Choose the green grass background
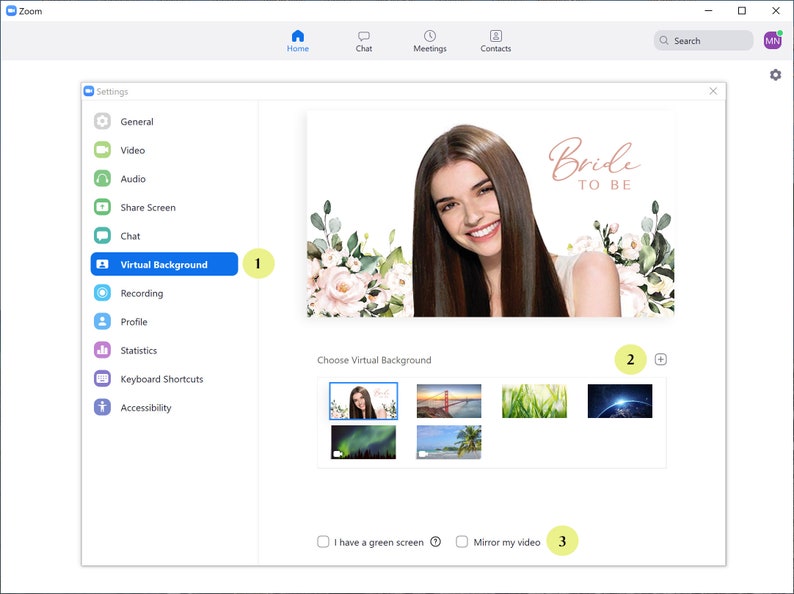 point(534,401)
